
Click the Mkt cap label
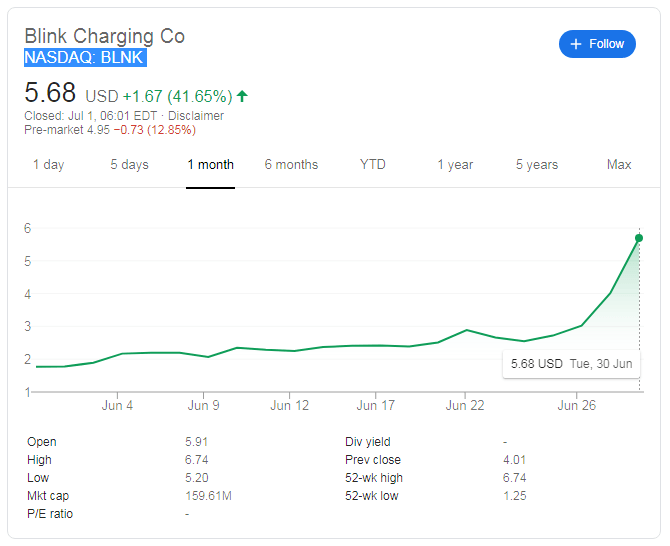(x=48, y=496)
